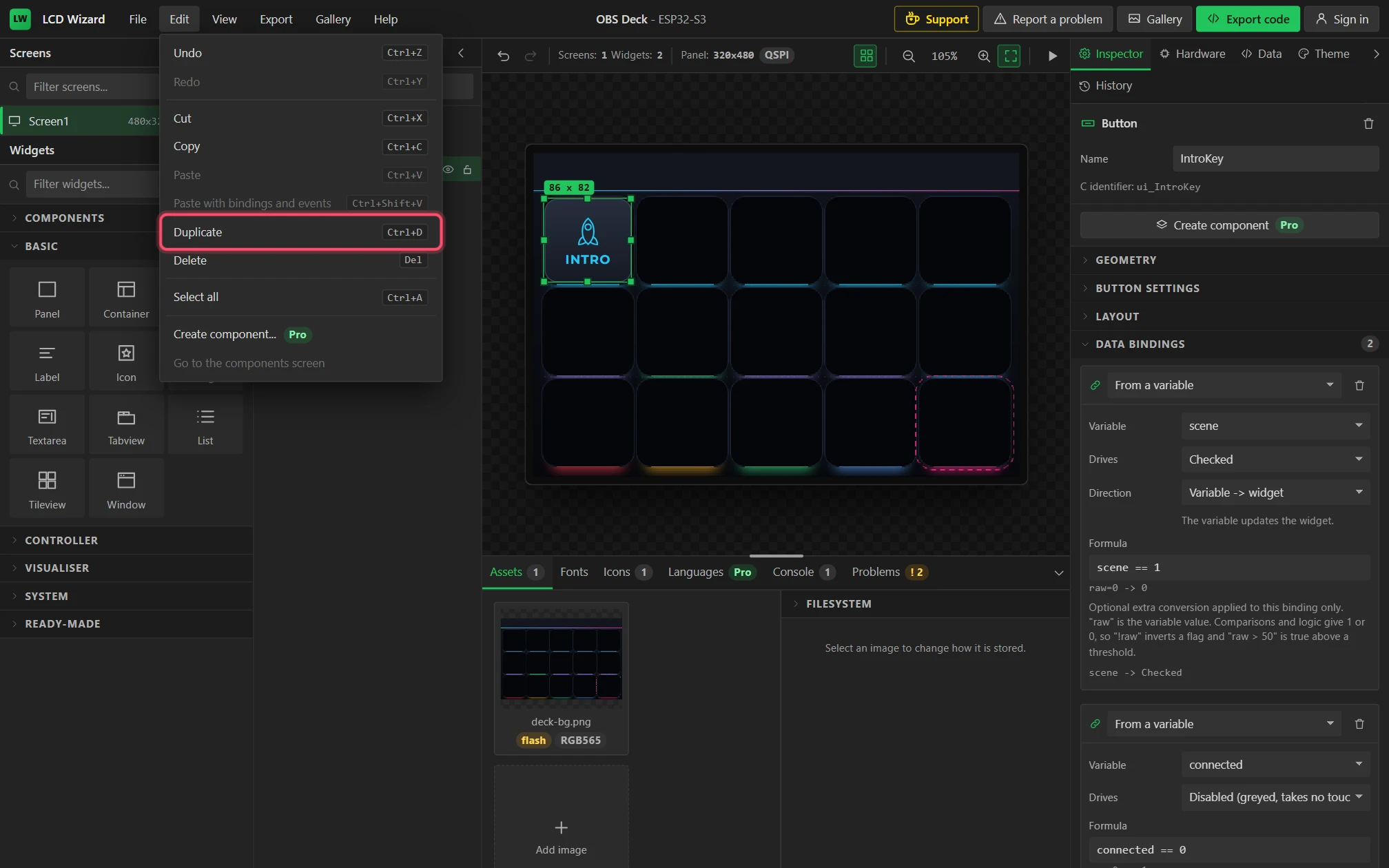This screenshot has width=1389, height=868.
Task: Expand the CONTROLLER widget category
Action: [x=126, y=540]
